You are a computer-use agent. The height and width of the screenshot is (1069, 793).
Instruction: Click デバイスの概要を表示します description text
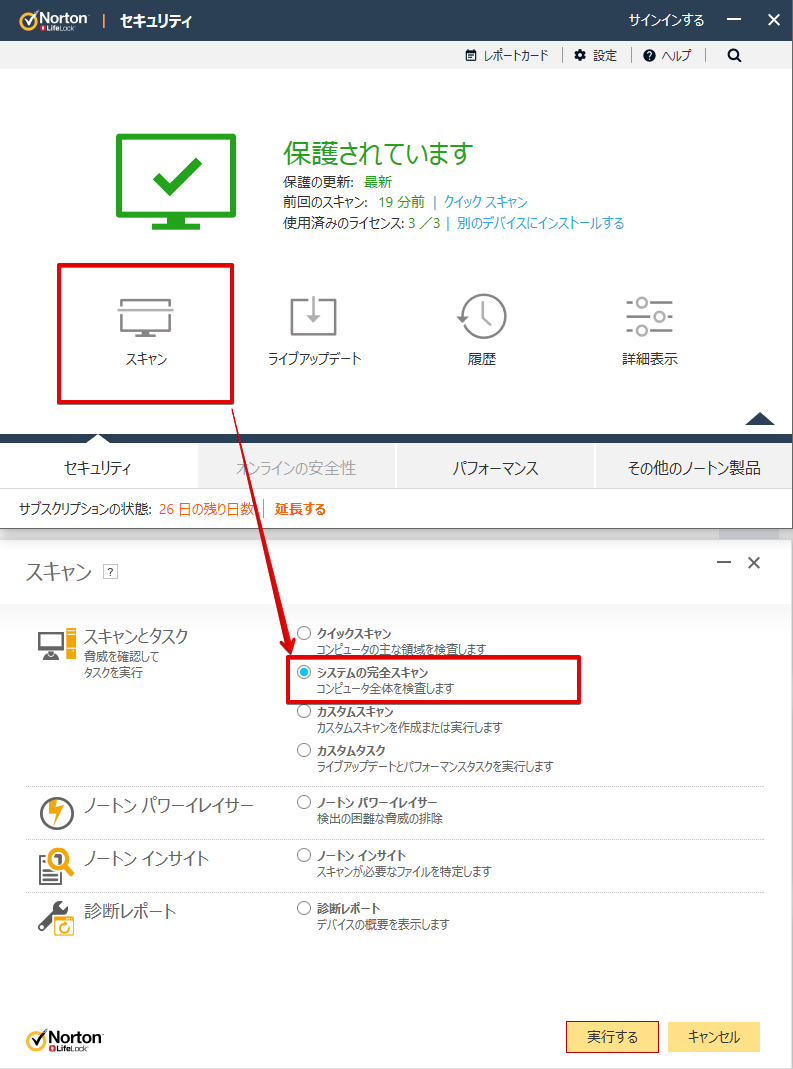tap(383, 924)
